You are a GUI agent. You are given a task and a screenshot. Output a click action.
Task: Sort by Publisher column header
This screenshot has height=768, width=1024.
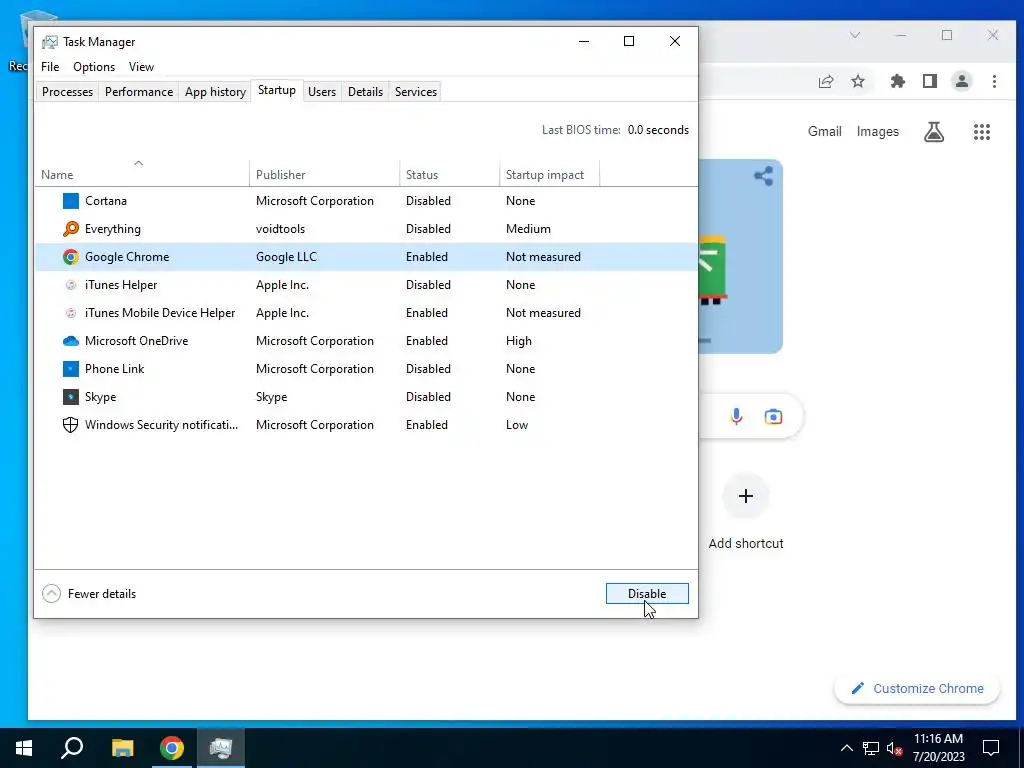click(x=324, y=174)
